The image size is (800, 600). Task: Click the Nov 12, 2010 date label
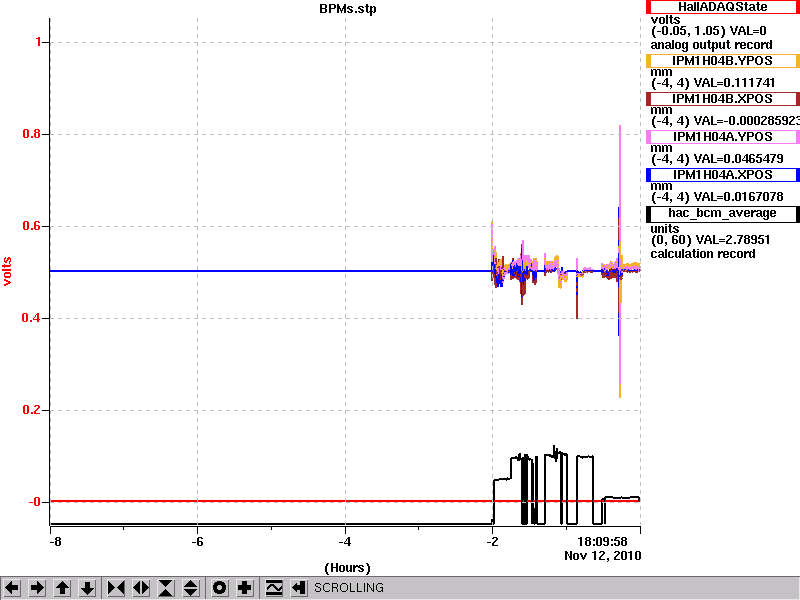(603, 556)
